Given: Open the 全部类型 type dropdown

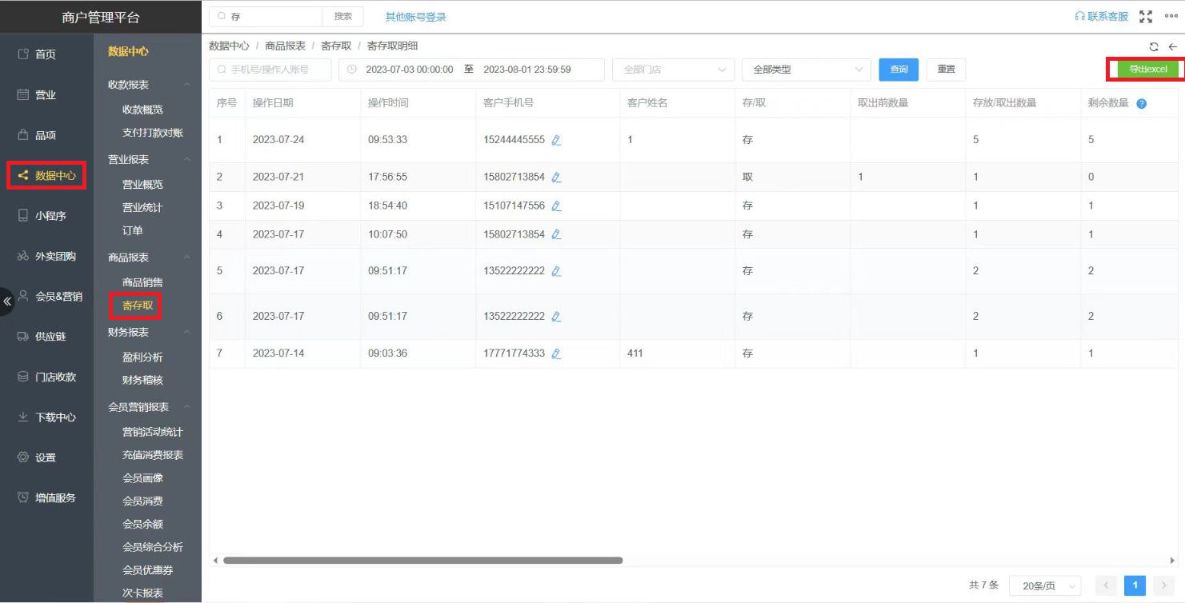Looking at the screenshot, I should [806, 70].
